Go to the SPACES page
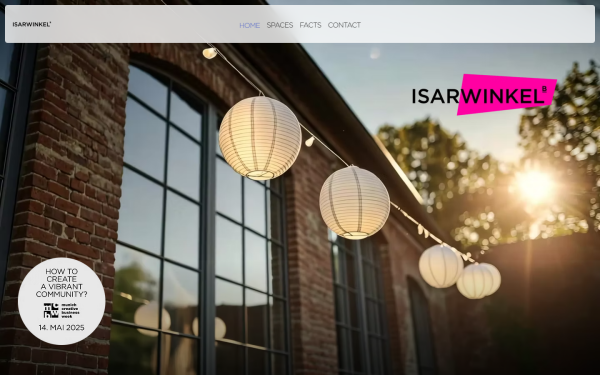 coord(280,25)
